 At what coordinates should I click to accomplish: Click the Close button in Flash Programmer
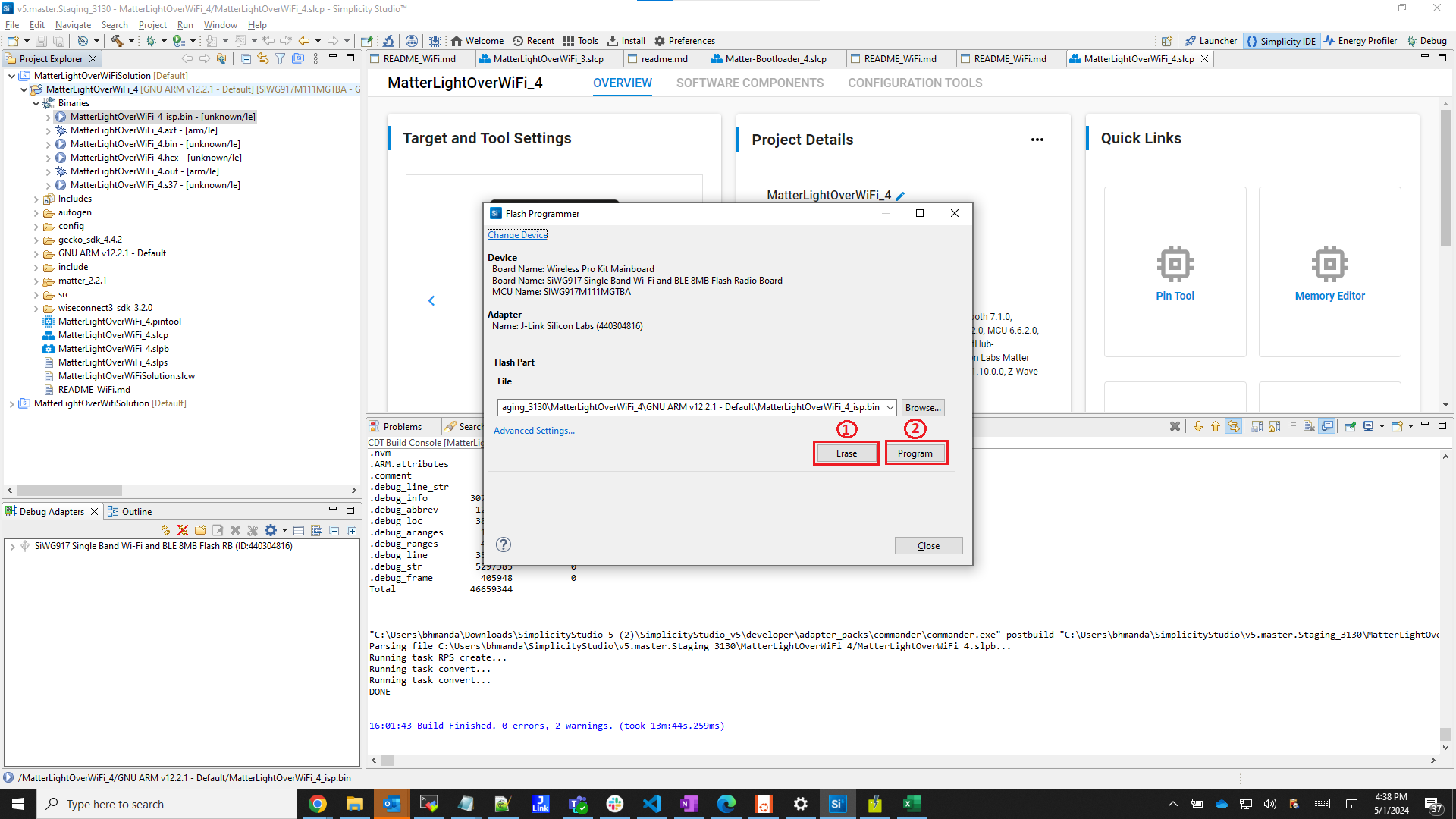pos(928,546)
